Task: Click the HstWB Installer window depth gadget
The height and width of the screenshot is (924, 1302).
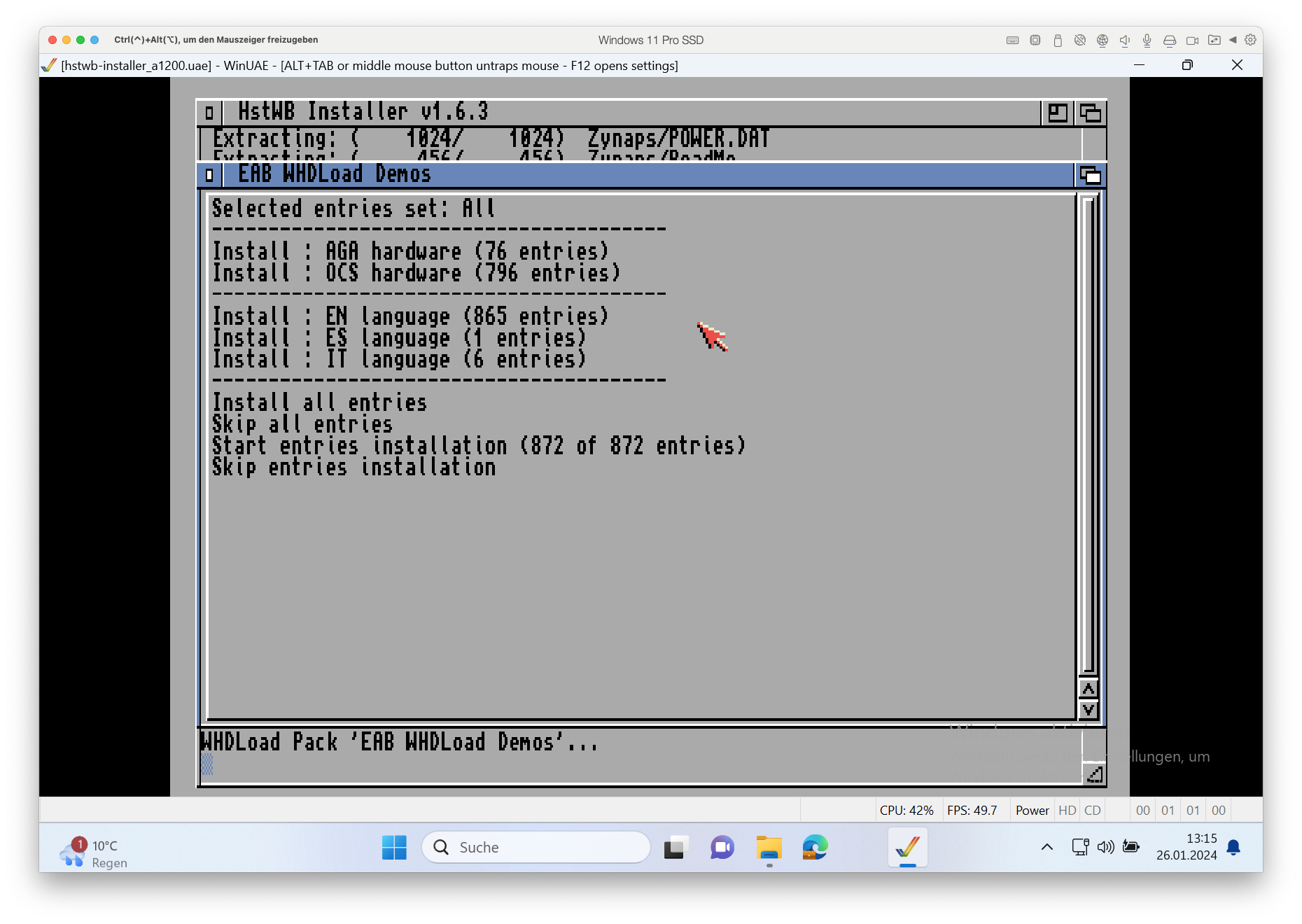Action: (x=1090, y=113)
